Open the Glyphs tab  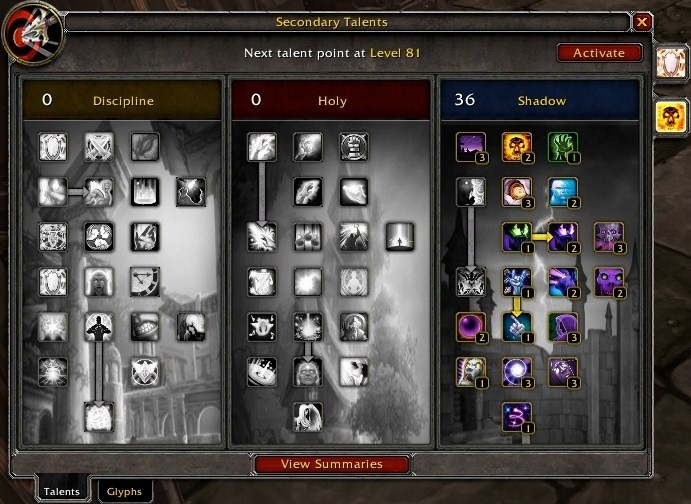(124, 492)
